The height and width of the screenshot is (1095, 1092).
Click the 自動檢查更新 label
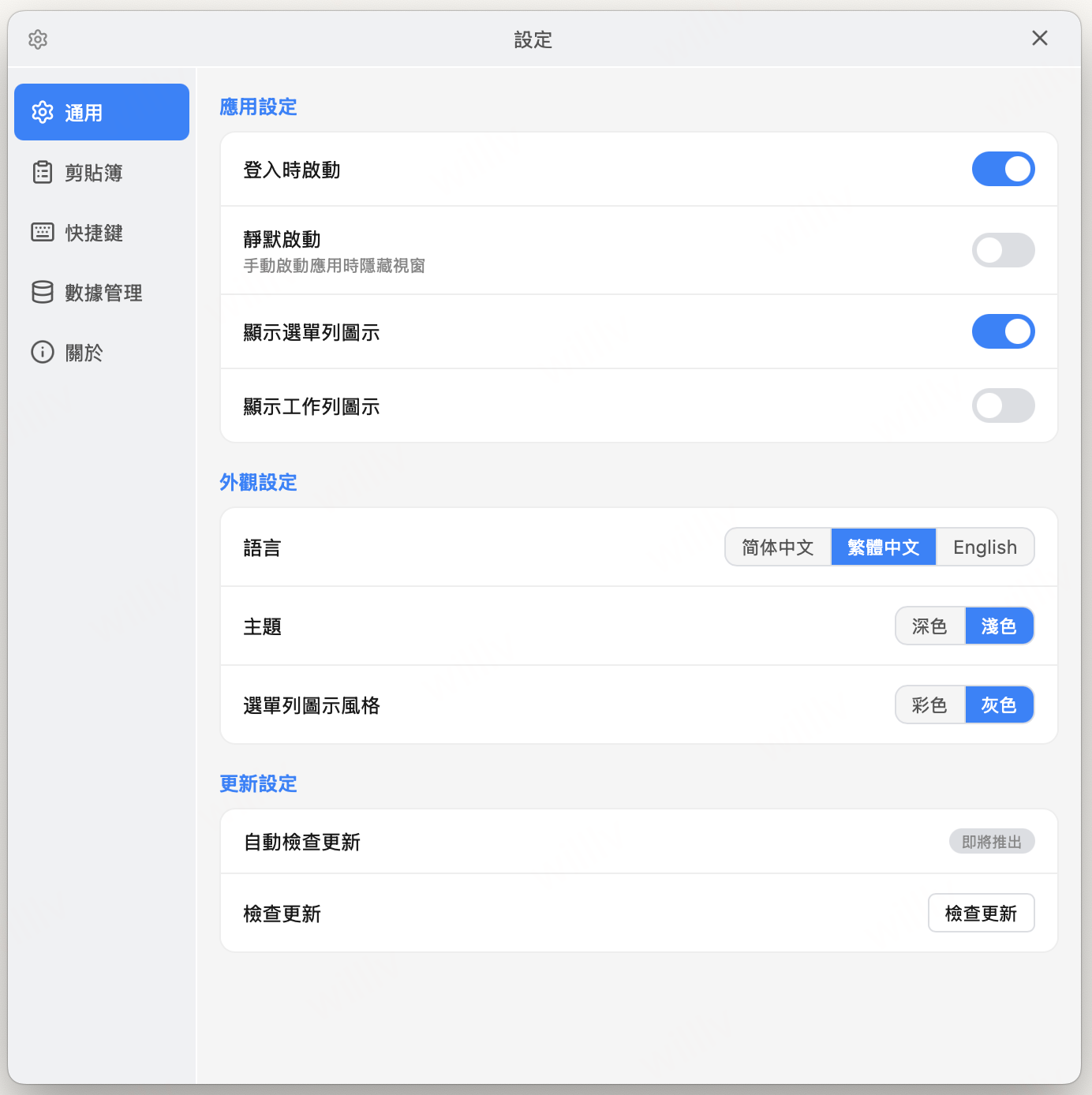301,842
